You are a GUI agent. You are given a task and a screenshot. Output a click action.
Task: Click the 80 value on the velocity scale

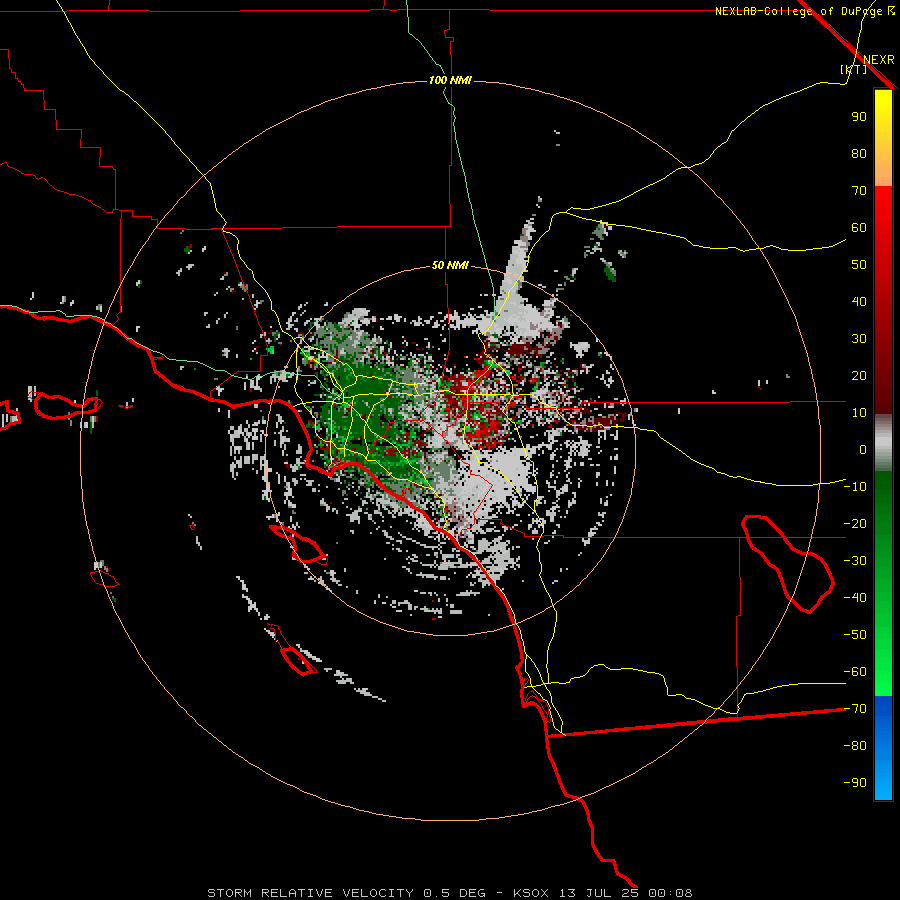pos(859,154)
